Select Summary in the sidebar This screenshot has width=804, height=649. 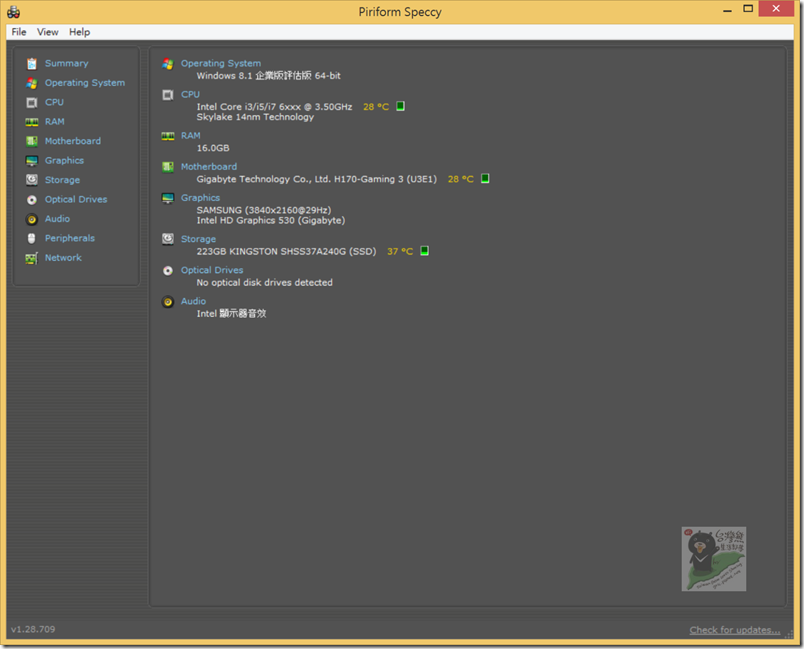(x=67, y=64)
